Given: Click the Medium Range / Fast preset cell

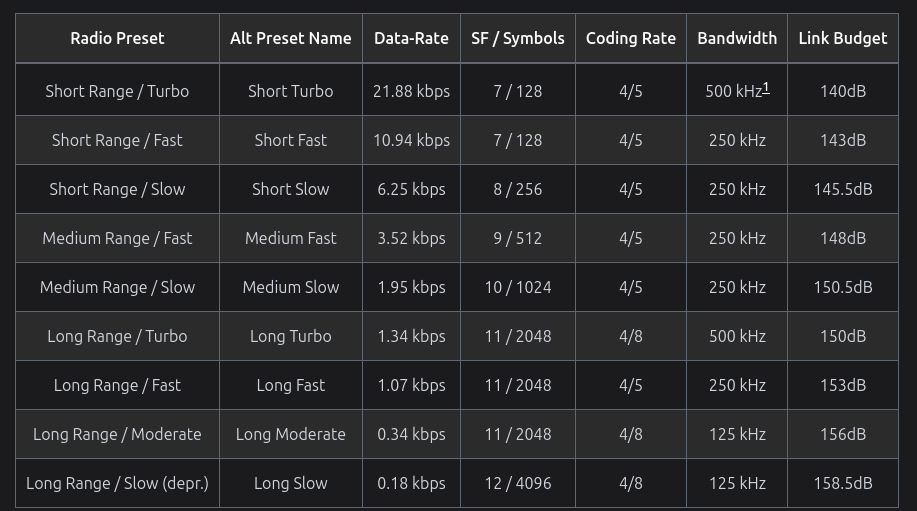Looking at the screenshot, I should (117, 238).
